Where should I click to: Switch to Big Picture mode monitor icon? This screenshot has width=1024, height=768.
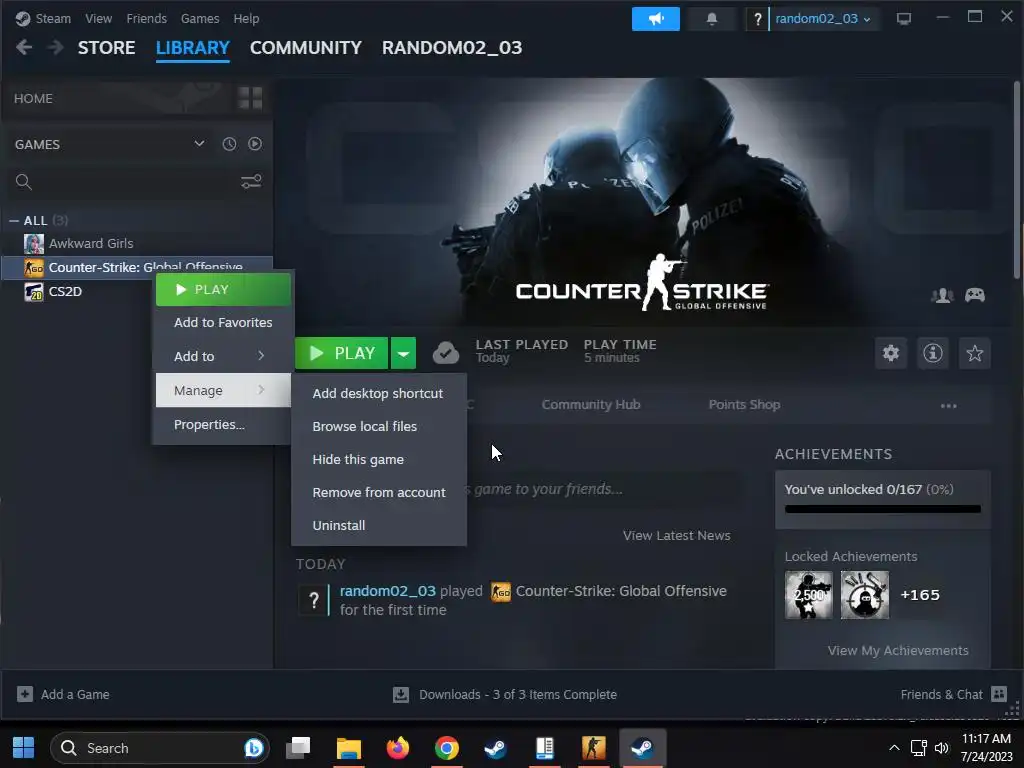click(904, 19)
